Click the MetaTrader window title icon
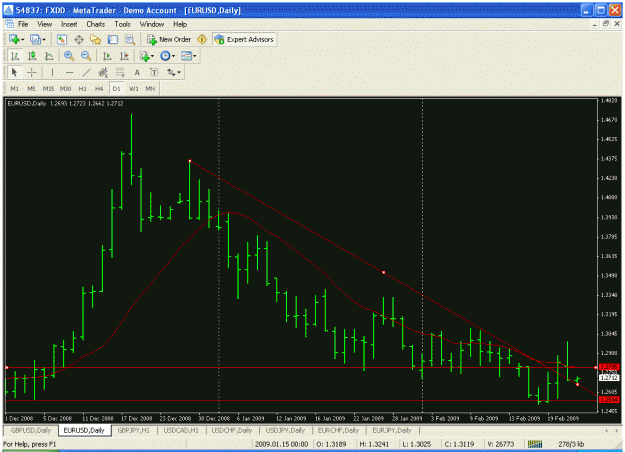Viewport: 625px width, 452px height. 8,10
